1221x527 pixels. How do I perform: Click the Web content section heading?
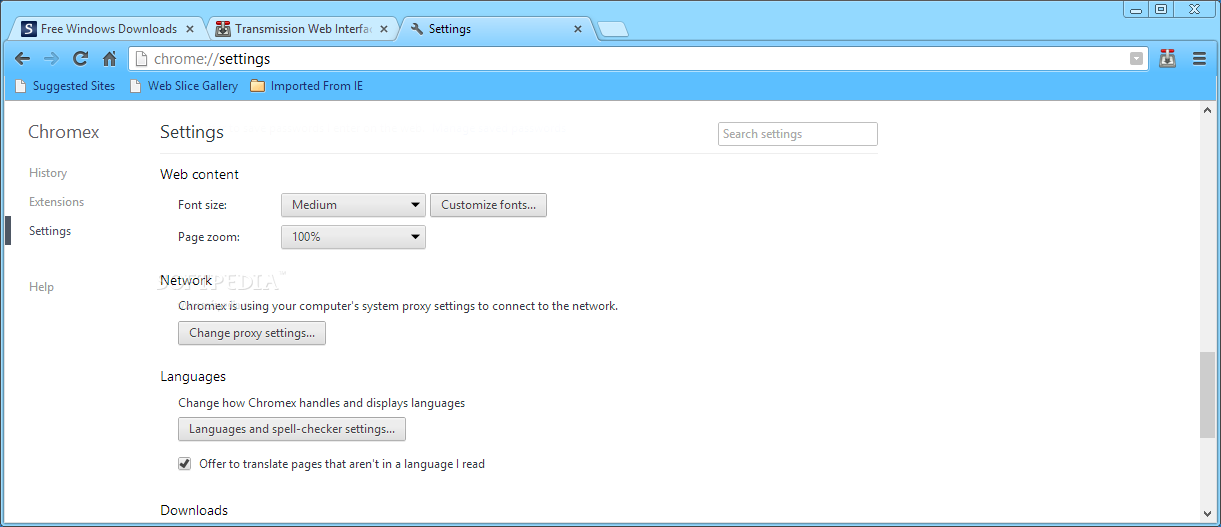[x=199, y=174]
